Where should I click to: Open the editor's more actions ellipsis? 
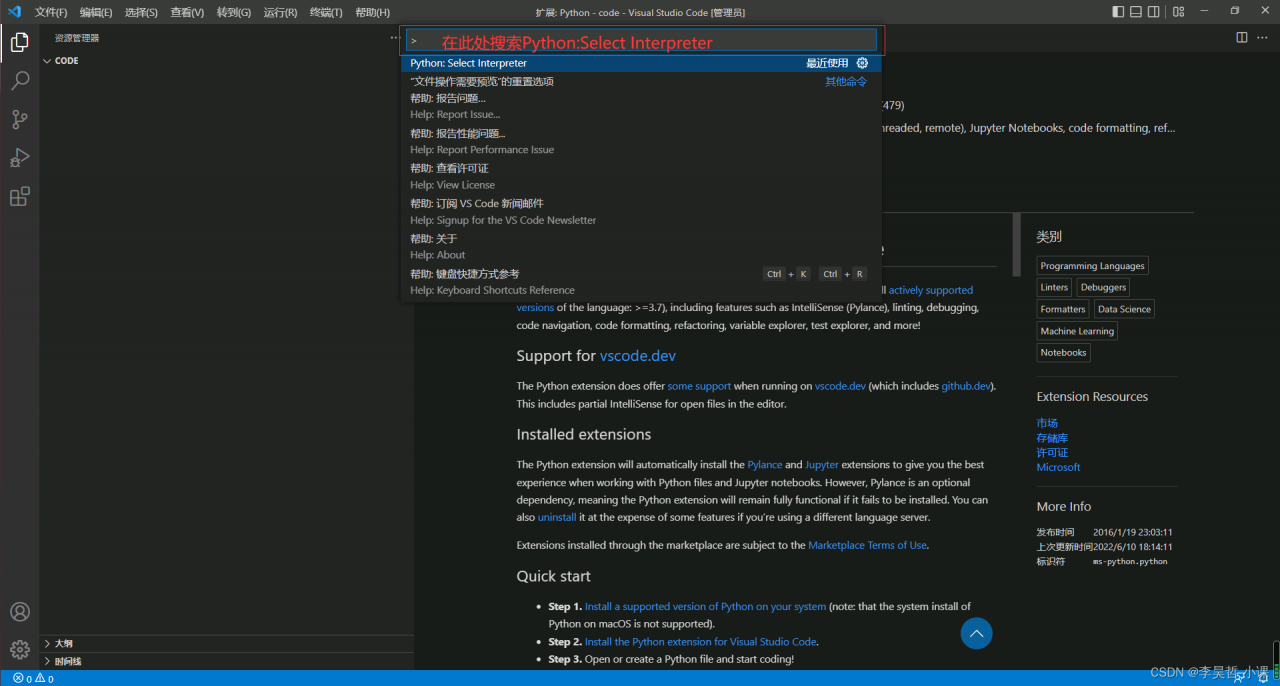[1264, 37]
